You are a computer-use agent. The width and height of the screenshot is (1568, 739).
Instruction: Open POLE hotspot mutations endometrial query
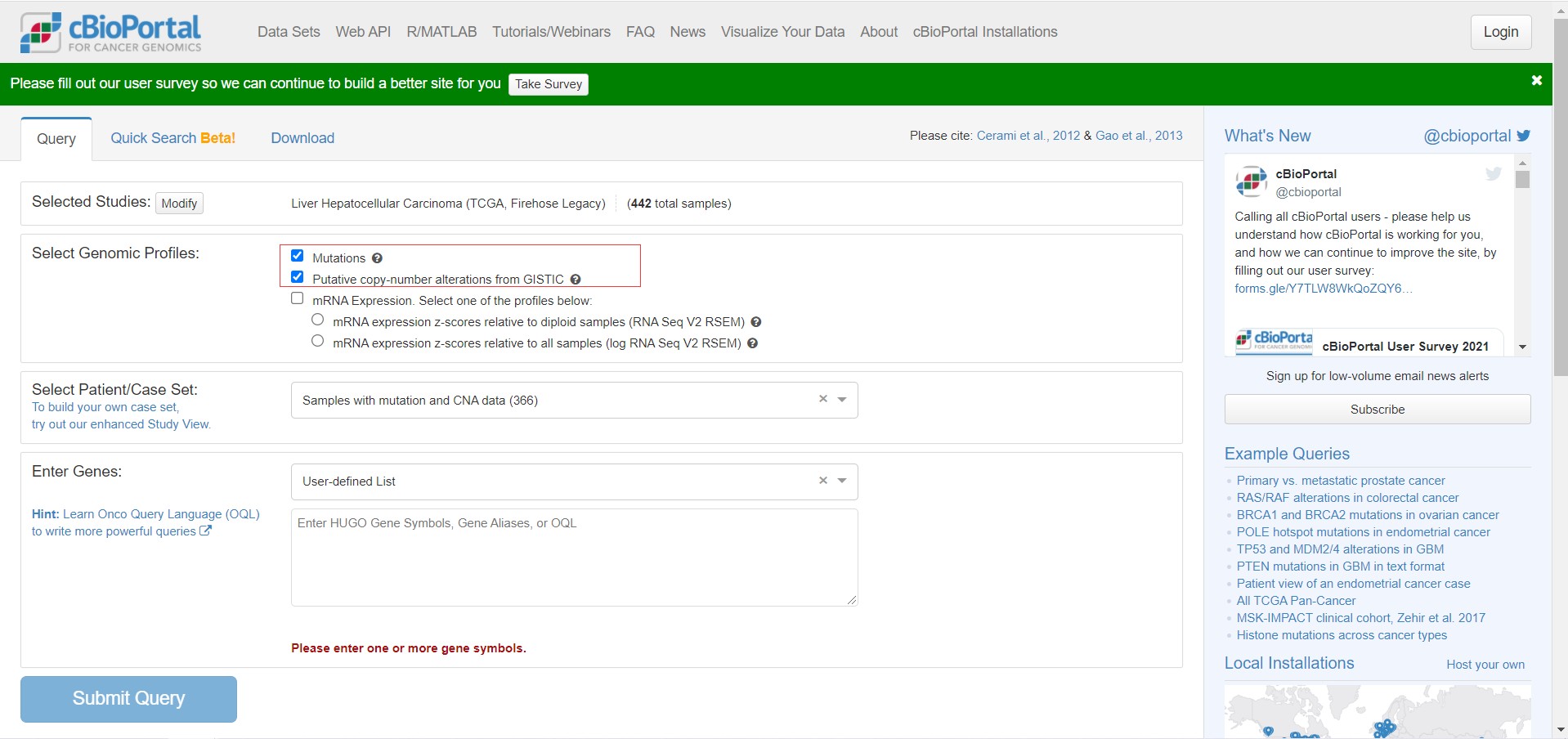(x=1364, y=532)
